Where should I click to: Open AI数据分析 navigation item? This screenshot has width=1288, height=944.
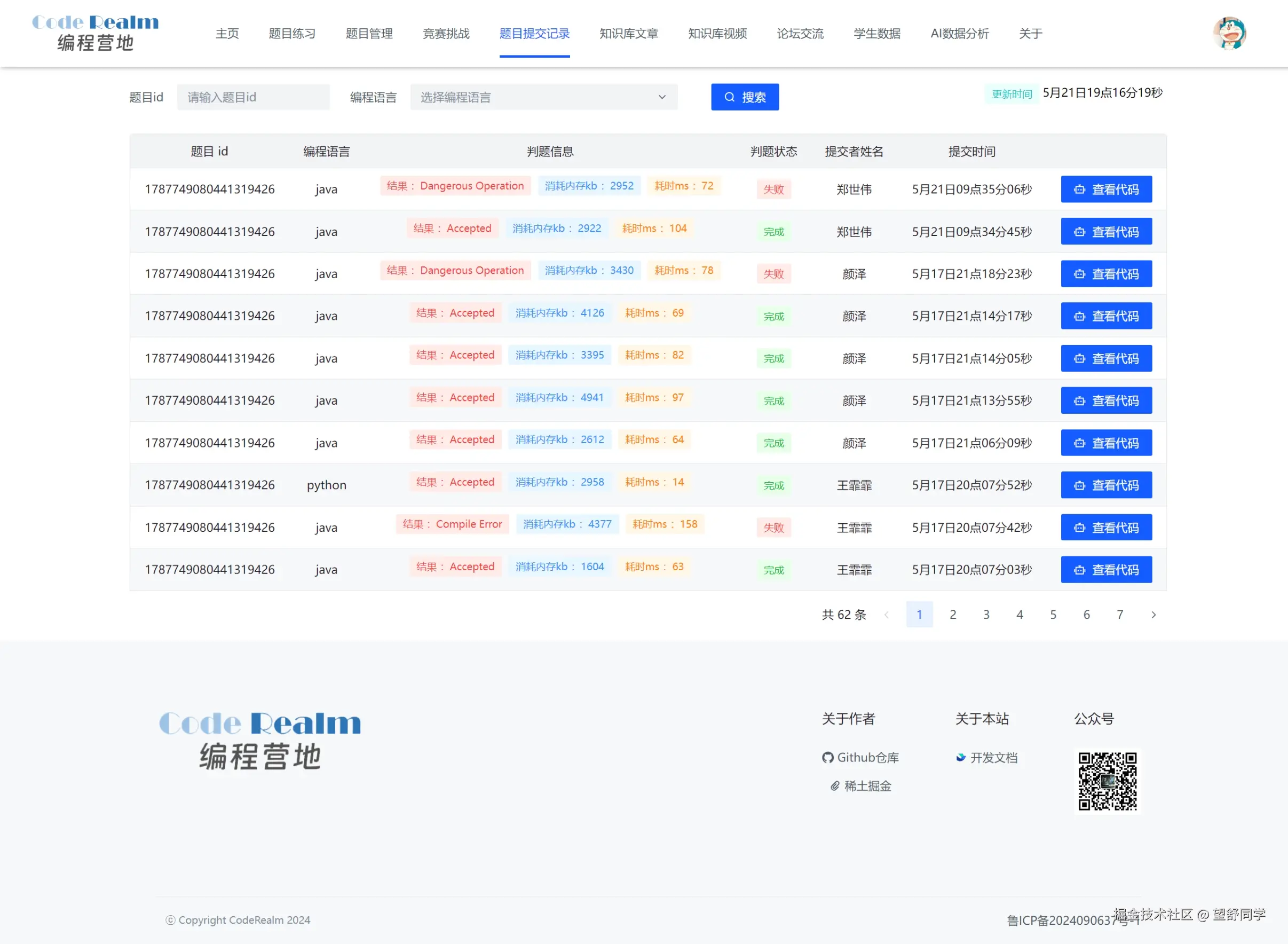pyautogui.click(x=959, y=33)
